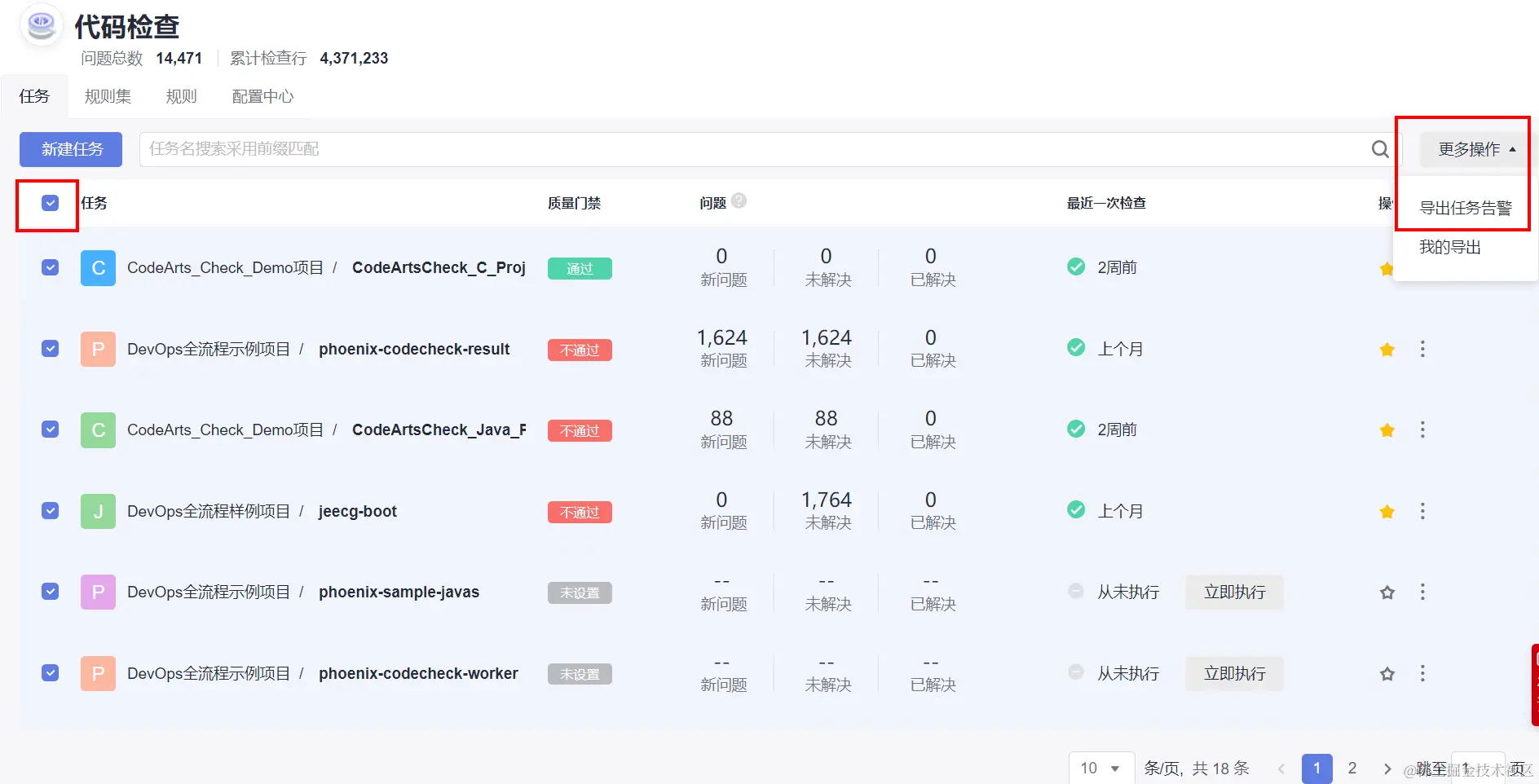Uncheck the CodeArtsCheck_C_Proj task checkbox
The image size is (1539, 784).
point(50,267)
